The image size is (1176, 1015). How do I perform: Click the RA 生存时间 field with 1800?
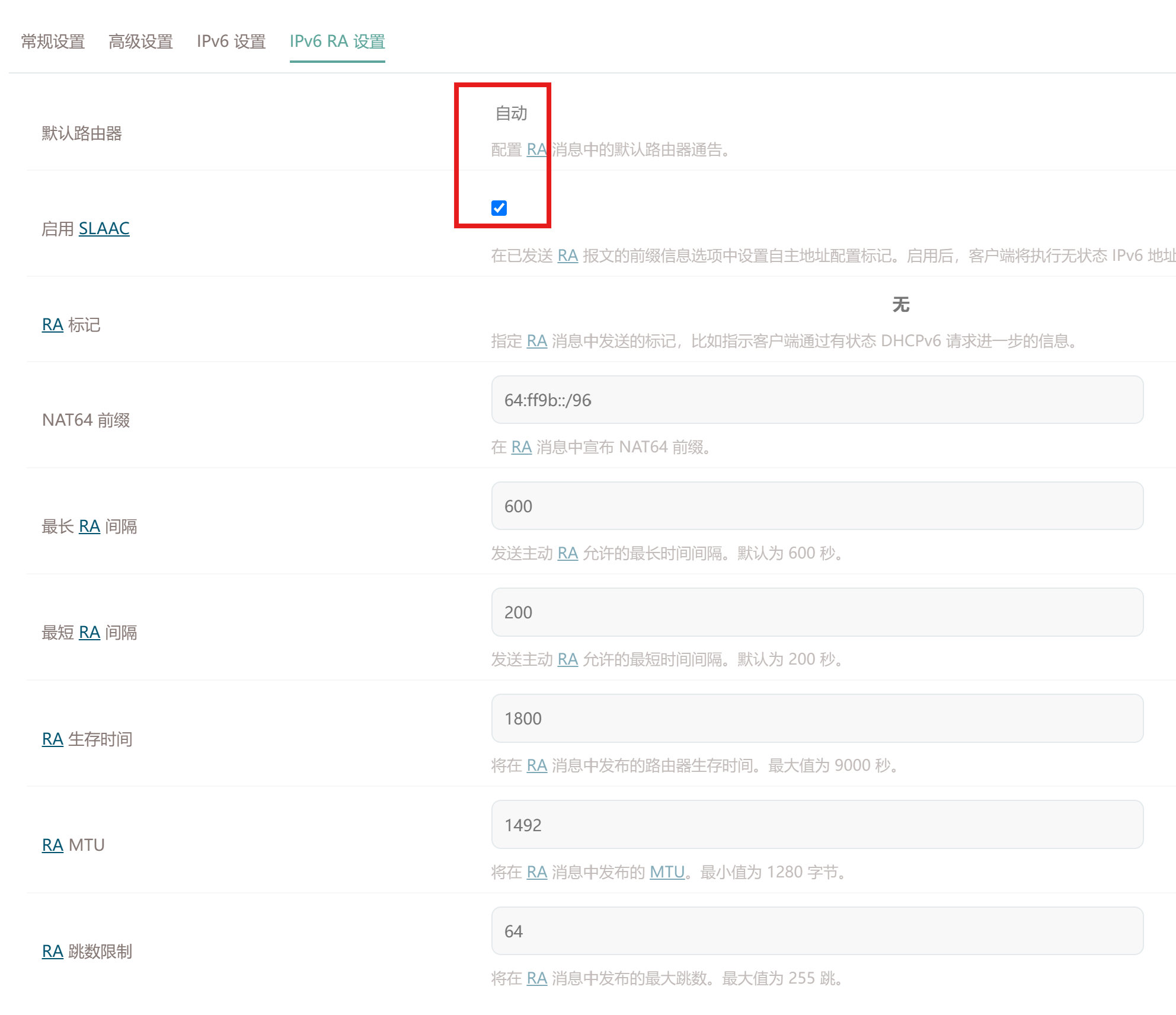point(817,719)
